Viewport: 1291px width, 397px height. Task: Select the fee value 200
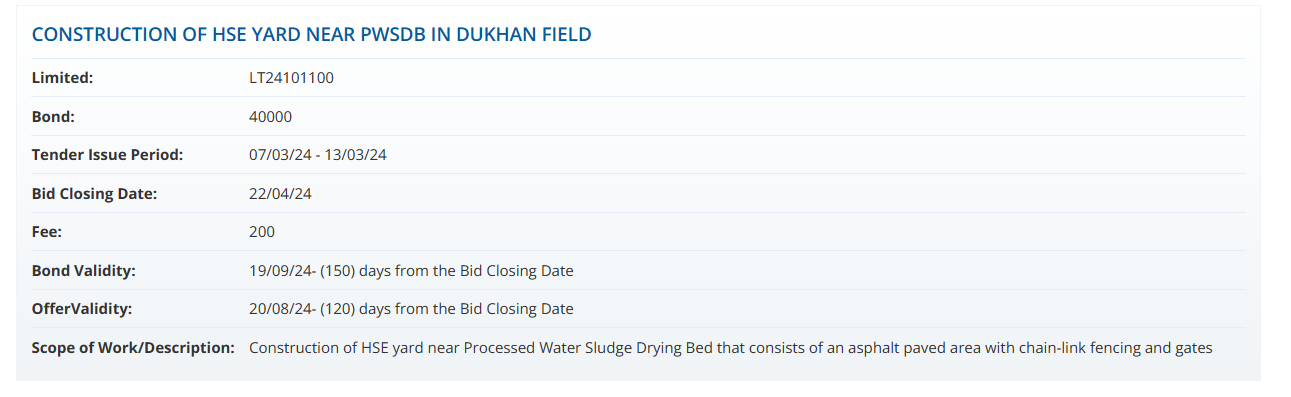pyautogui.click(x=262, y=232)
